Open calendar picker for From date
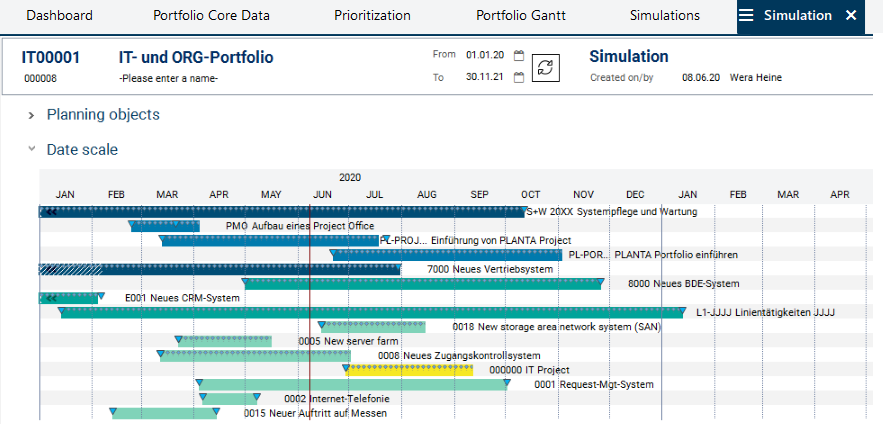883x424 pixels. click(519, 55)
